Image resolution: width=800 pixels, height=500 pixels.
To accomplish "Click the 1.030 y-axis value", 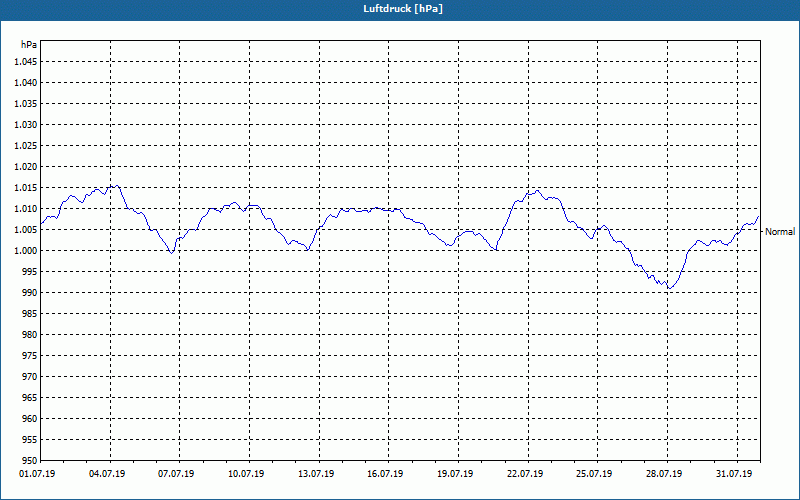I will pos(26,124).
